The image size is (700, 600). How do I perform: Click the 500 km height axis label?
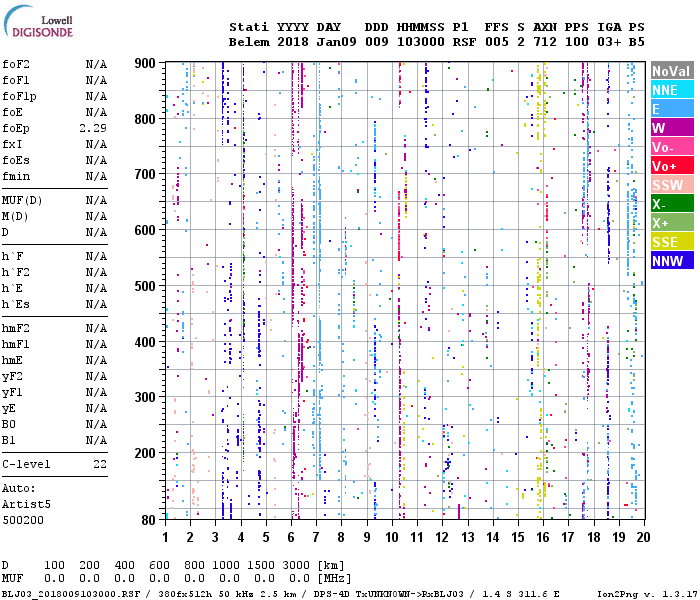coord(145,286)
